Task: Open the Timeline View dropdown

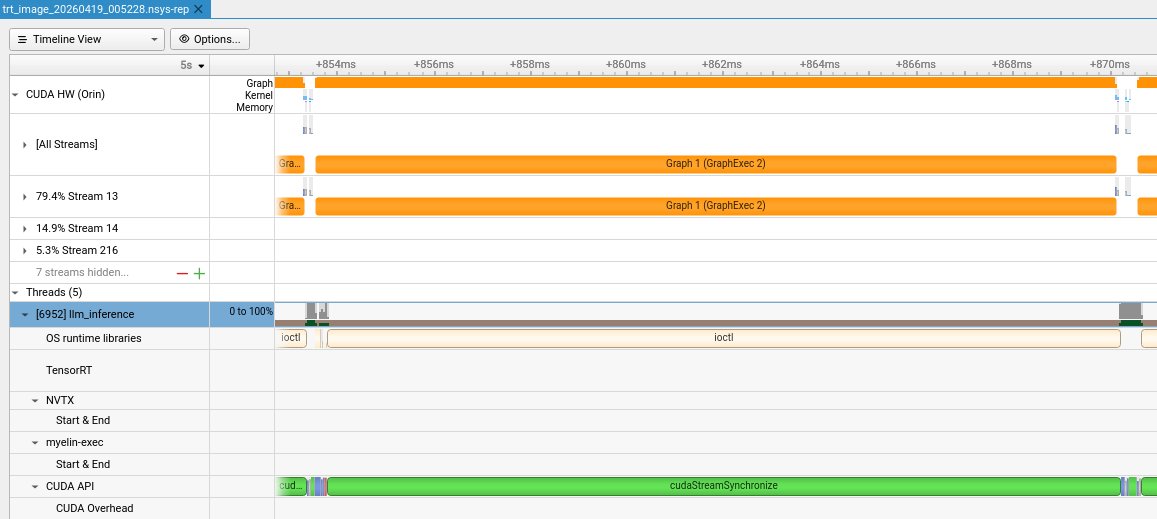Action: (x=87, y=39)
